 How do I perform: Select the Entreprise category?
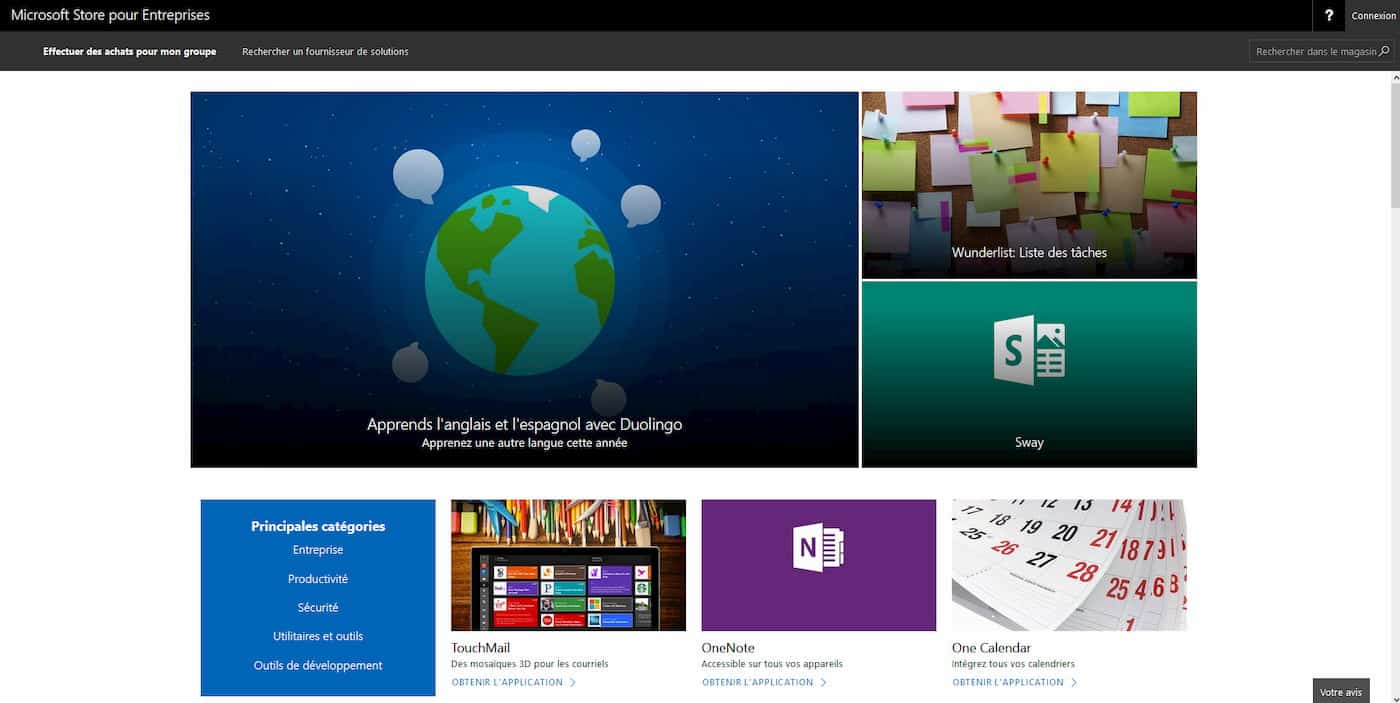point(318,550)
